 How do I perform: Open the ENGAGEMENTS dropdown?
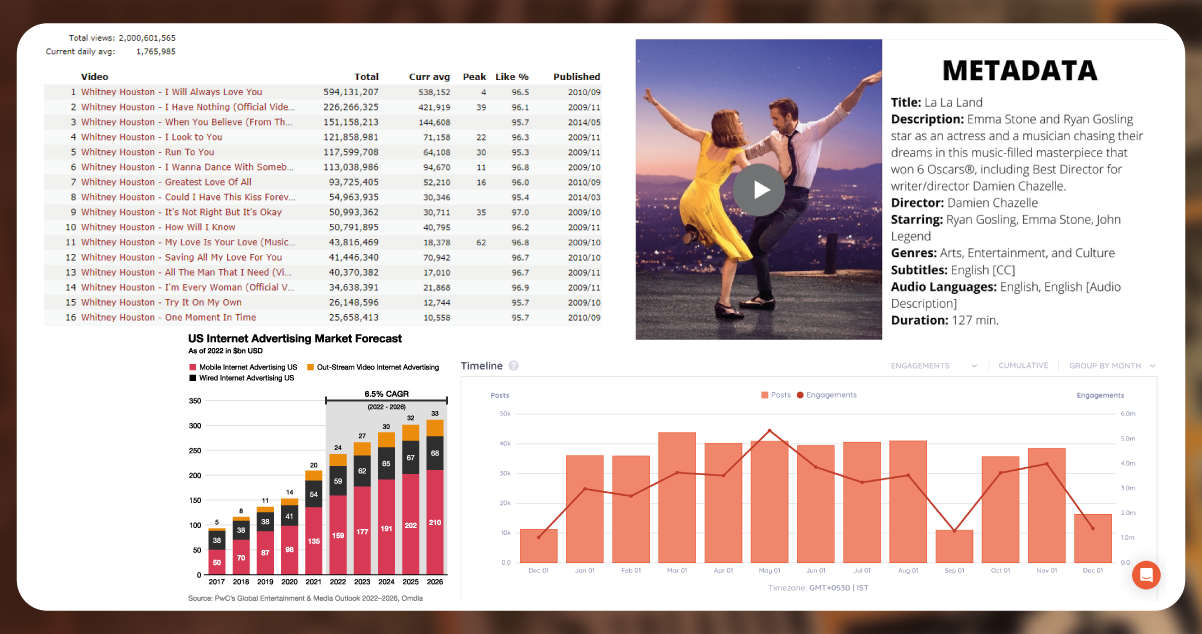[934, 366]
